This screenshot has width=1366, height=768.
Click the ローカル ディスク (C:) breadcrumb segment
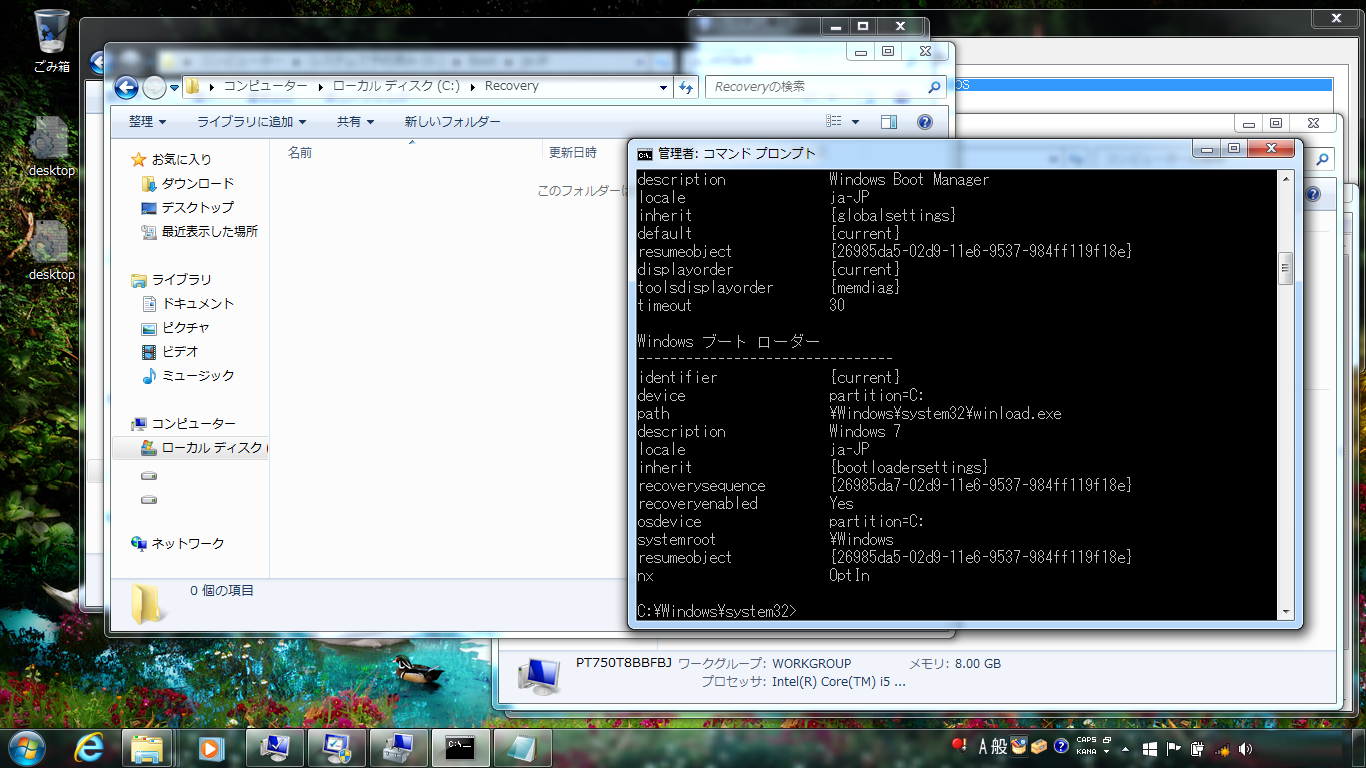(396, 87)
